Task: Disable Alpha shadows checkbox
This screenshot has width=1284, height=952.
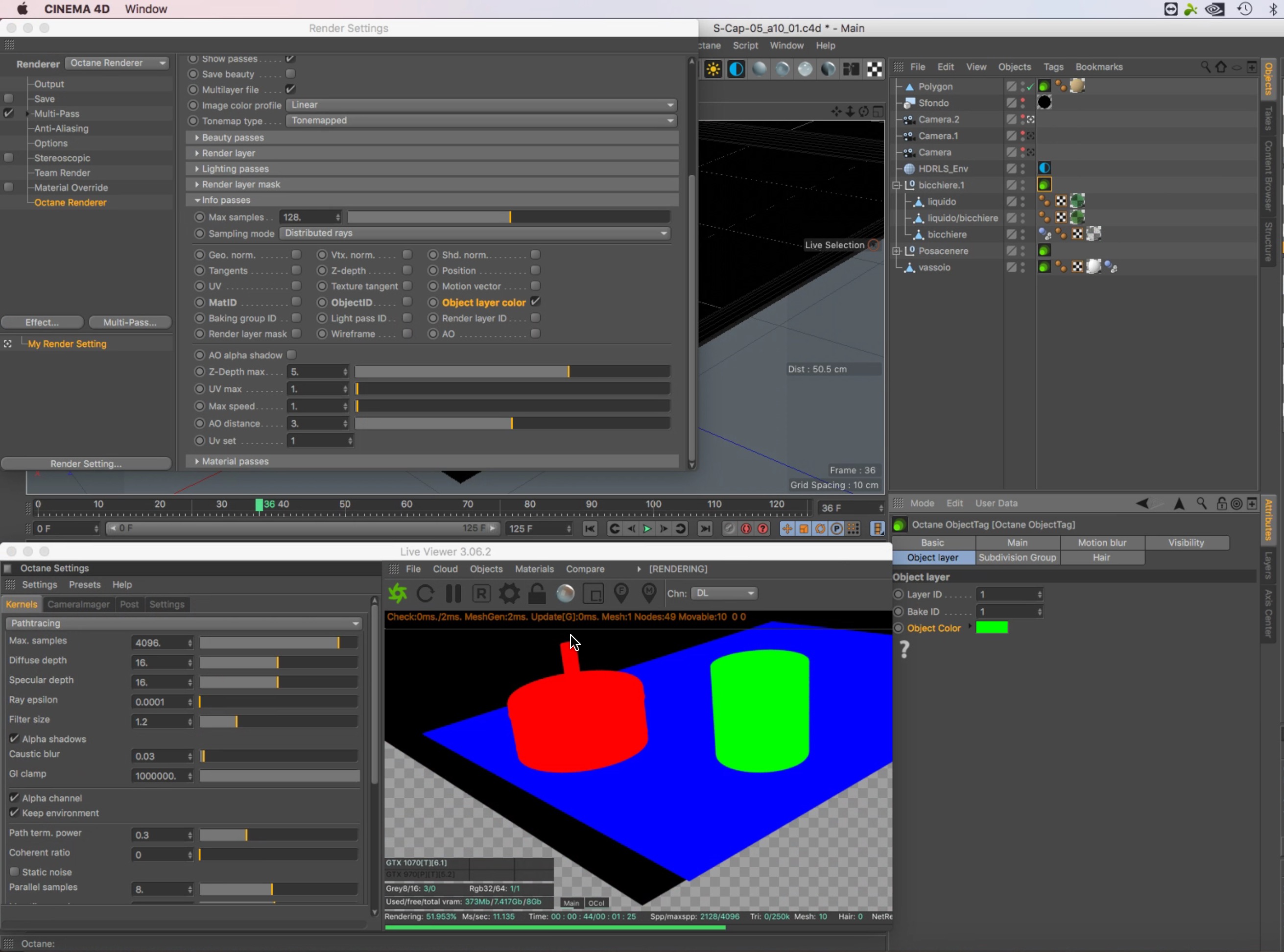Action: 14,738
